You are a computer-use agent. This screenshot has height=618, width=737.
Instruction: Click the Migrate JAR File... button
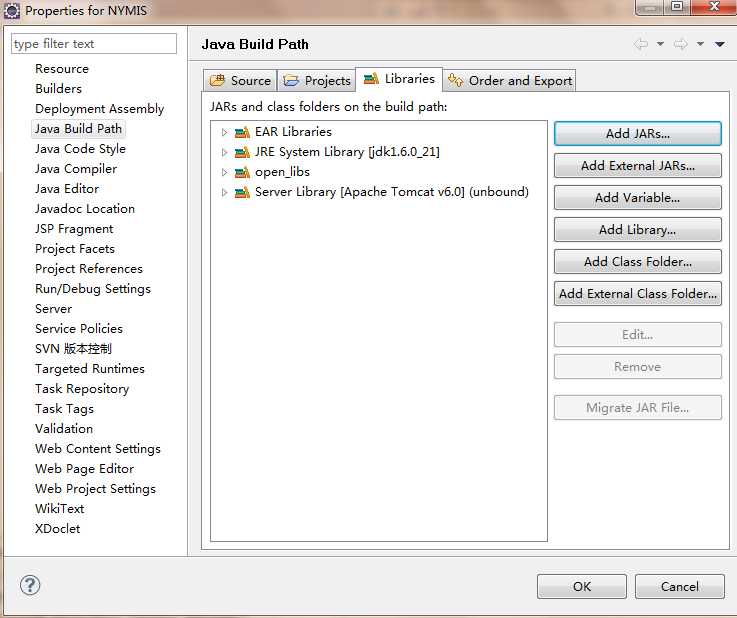(x=637, y=407)
